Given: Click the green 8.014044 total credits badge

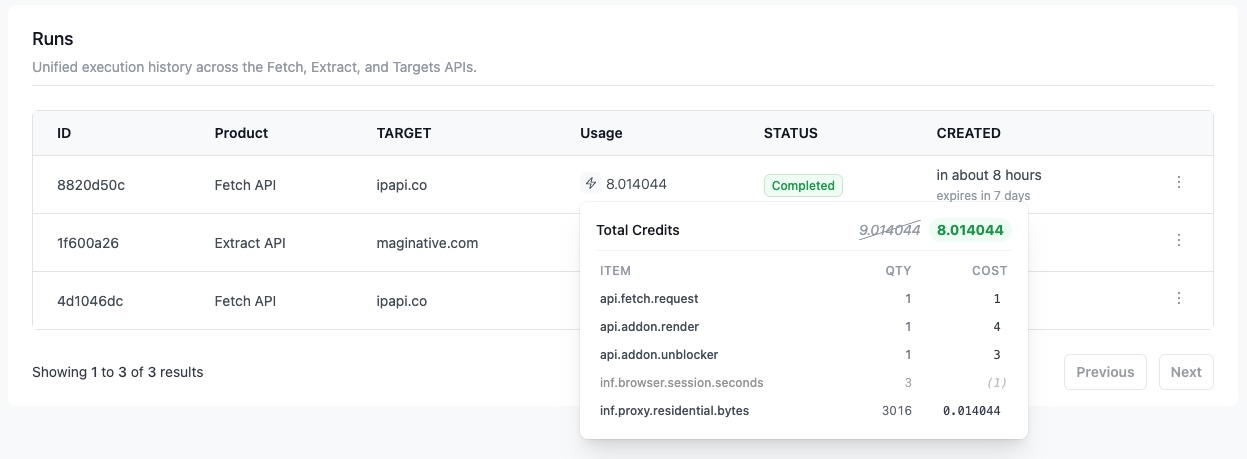Looking at the screenshot, I should (x=969, y=230).
